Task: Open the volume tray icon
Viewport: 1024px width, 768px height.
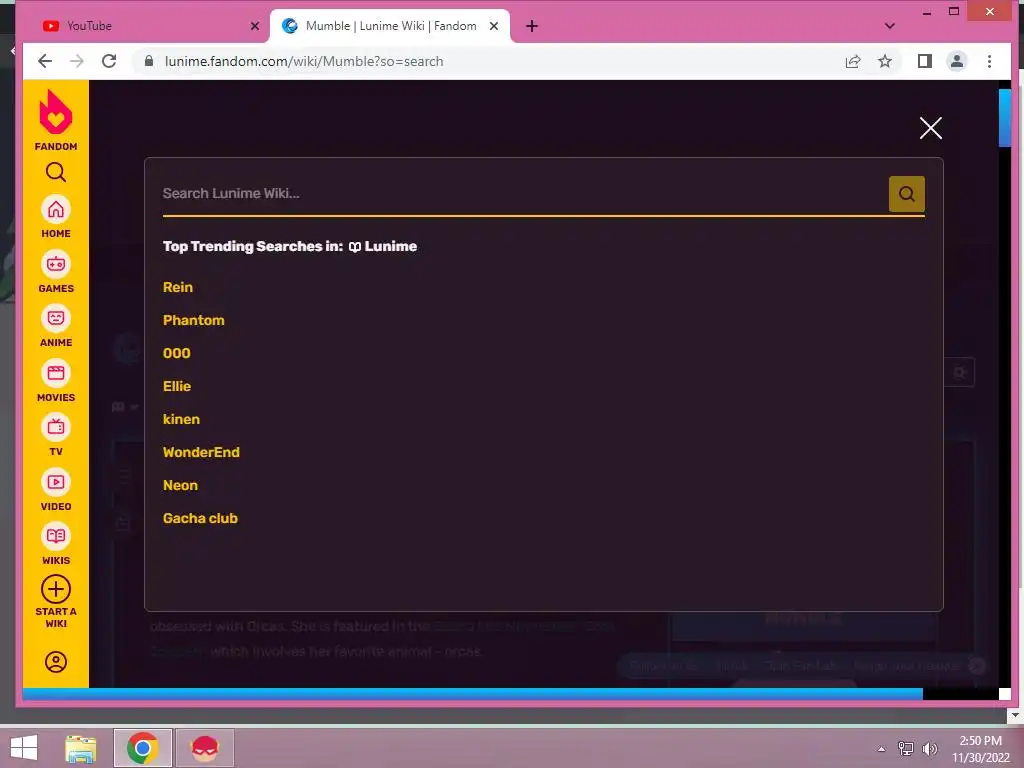Action: (x=929, y=749)
